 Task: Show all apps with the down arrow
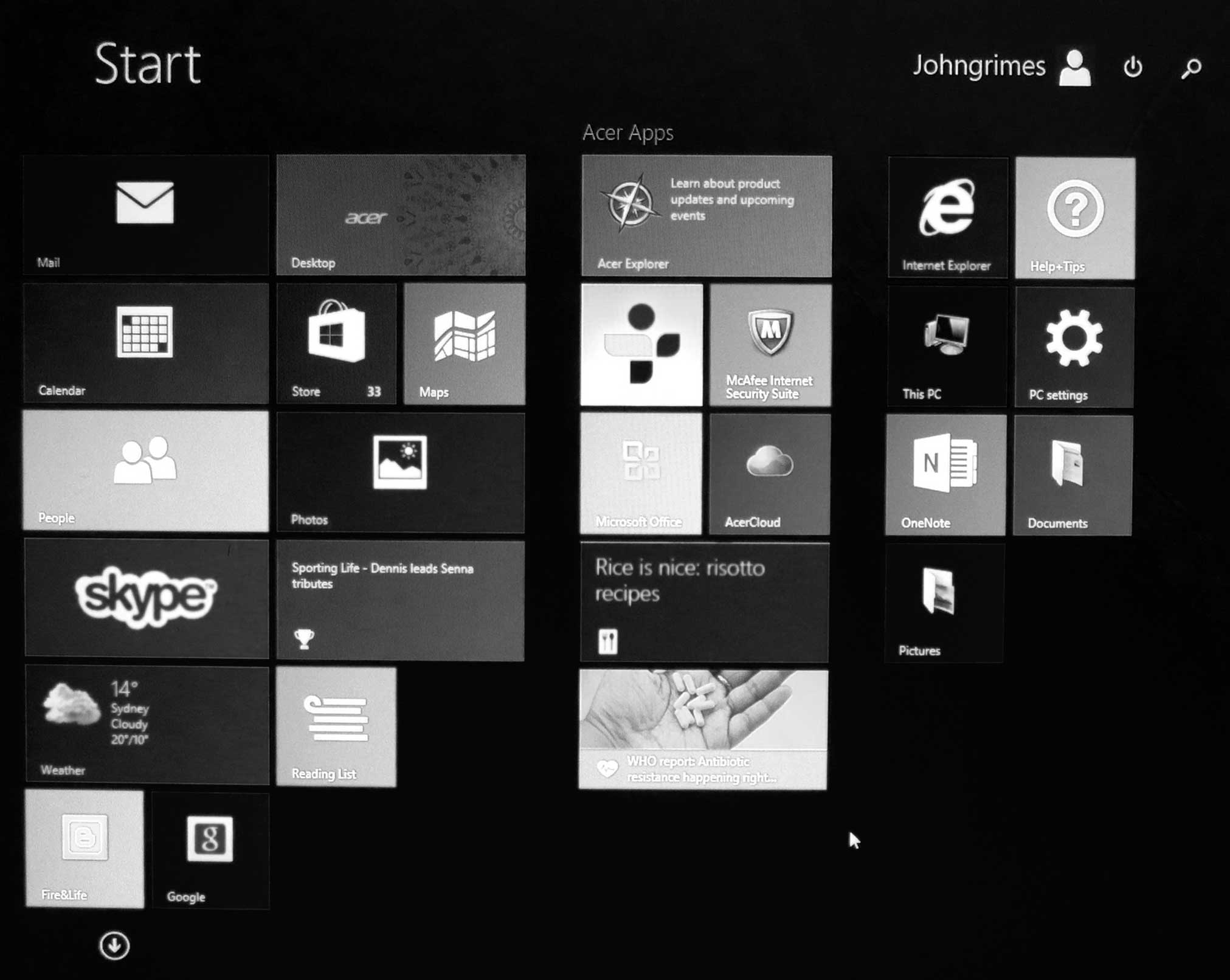pyautogui.click(x=114, y=945)
